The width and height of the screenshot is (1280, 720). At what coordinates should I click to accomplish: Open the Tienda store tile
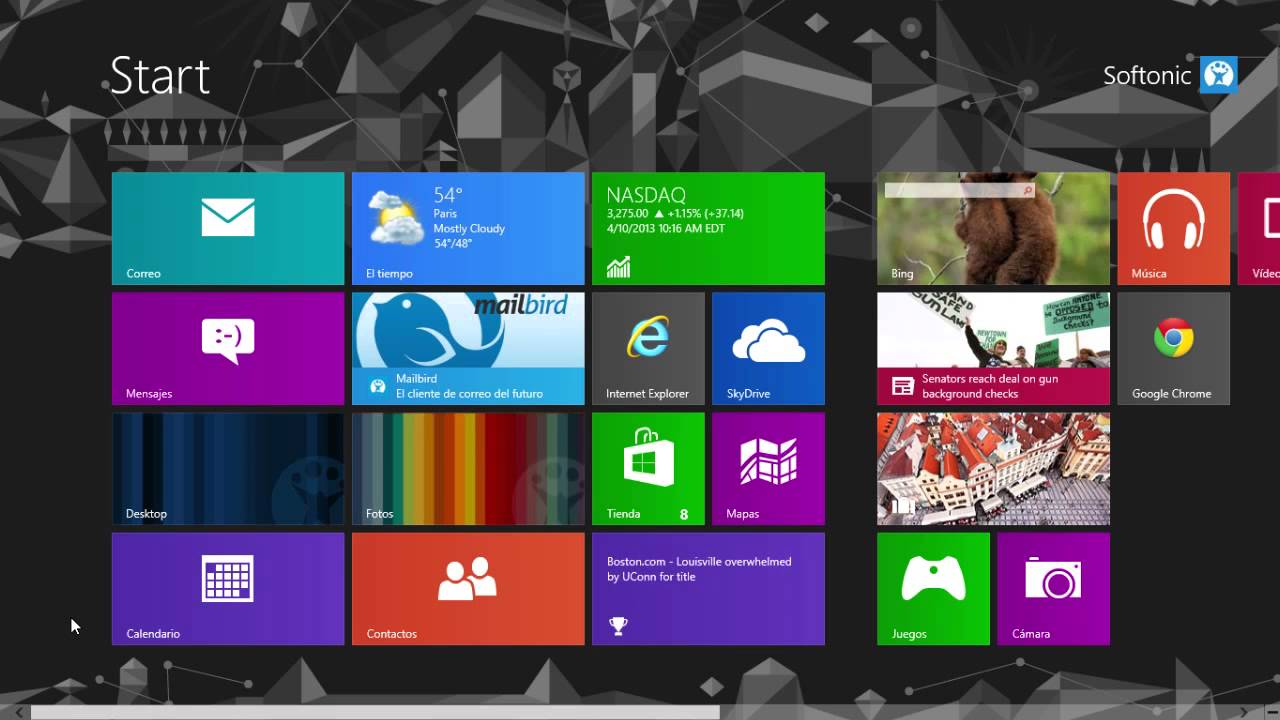pos(648,468)
